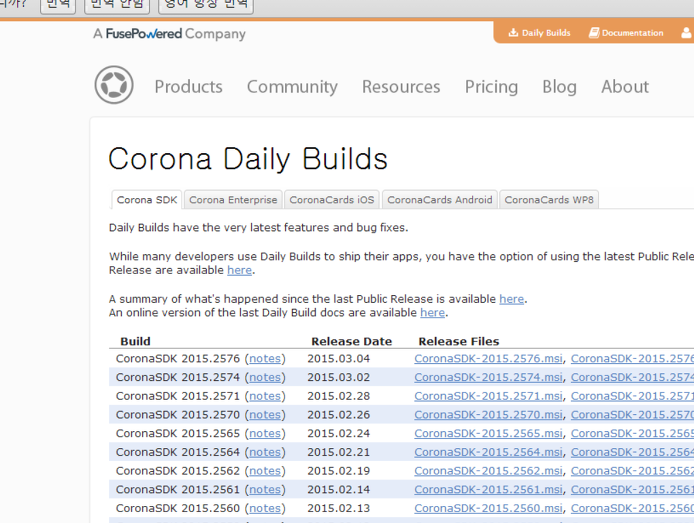Open the Pricing page
The height and width of the screenshot is (523, 694).
click(x=491, y=87)
